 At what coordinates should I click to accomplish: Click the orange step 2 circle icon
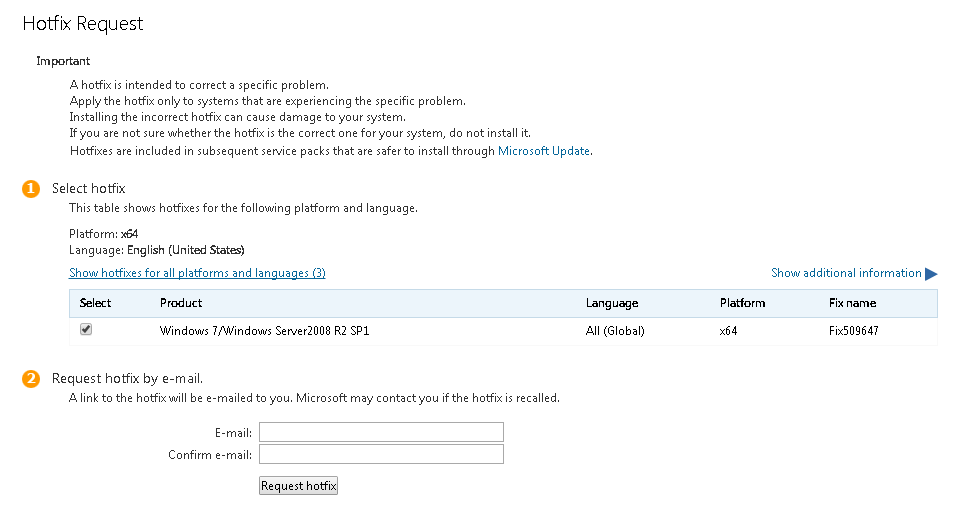pos(31,379)
